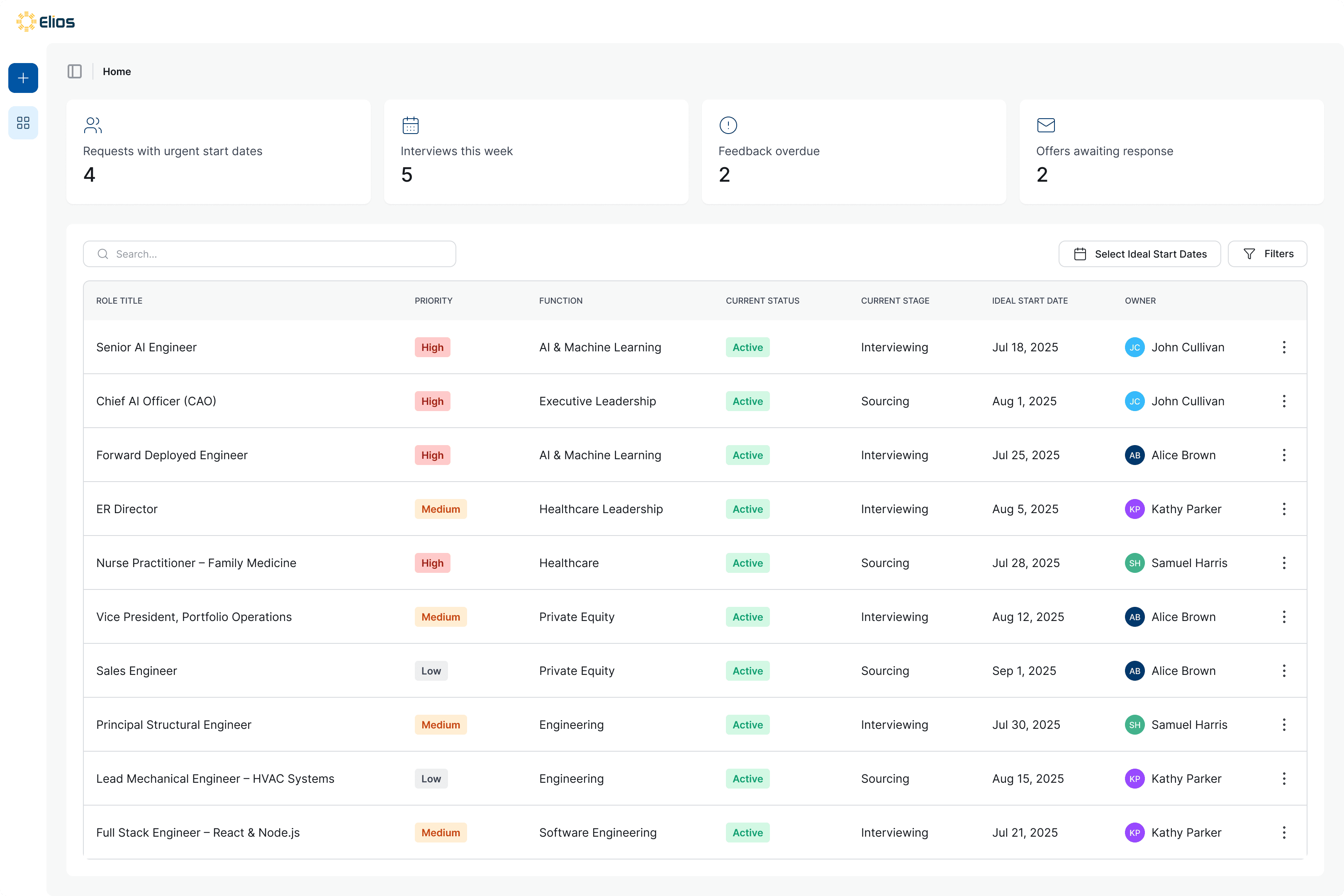The image size is (1344, 896).
Task: Click Alice Brown's avatar on Forward Deployed Engineer row
Action: pos(1135,455)
